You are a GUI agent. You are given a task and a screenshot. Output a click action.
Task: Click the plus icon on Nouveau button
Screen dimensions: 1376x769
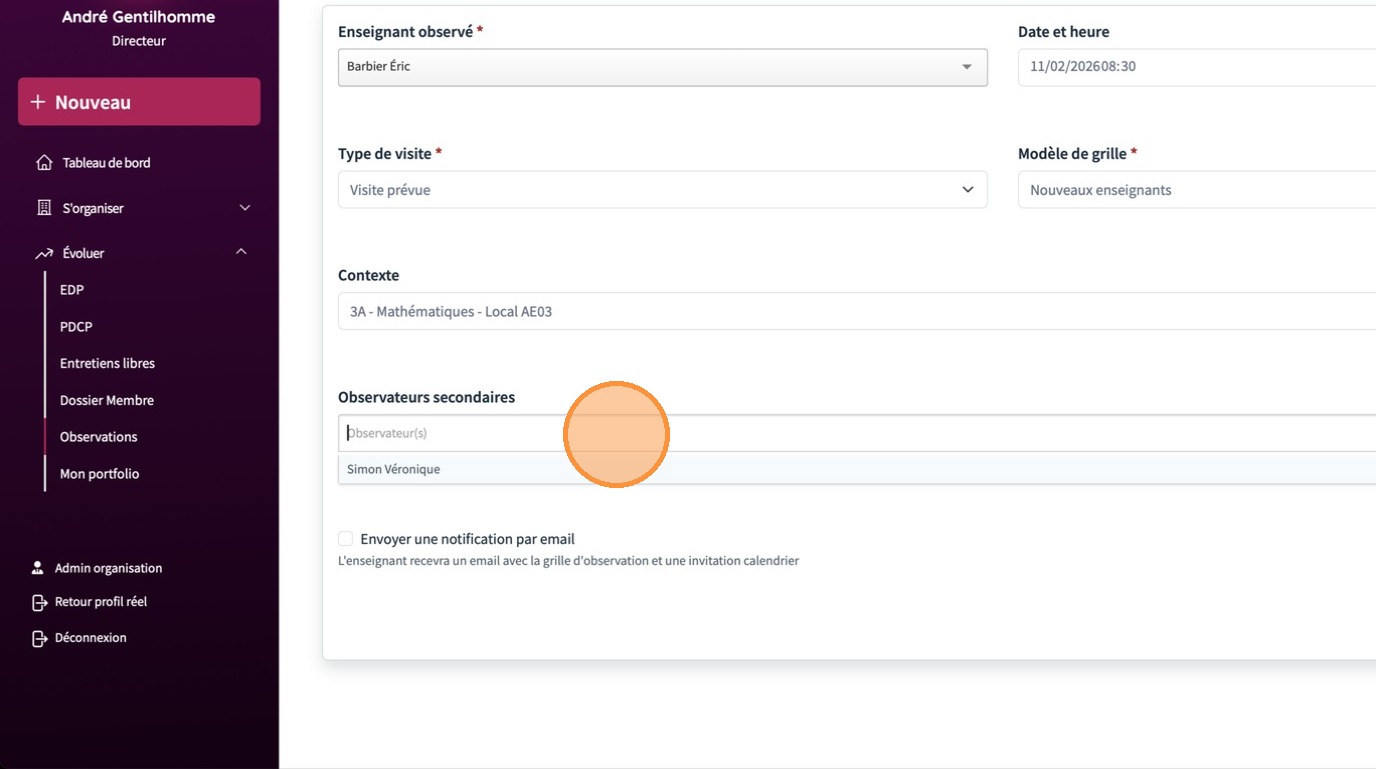(38, 102)
